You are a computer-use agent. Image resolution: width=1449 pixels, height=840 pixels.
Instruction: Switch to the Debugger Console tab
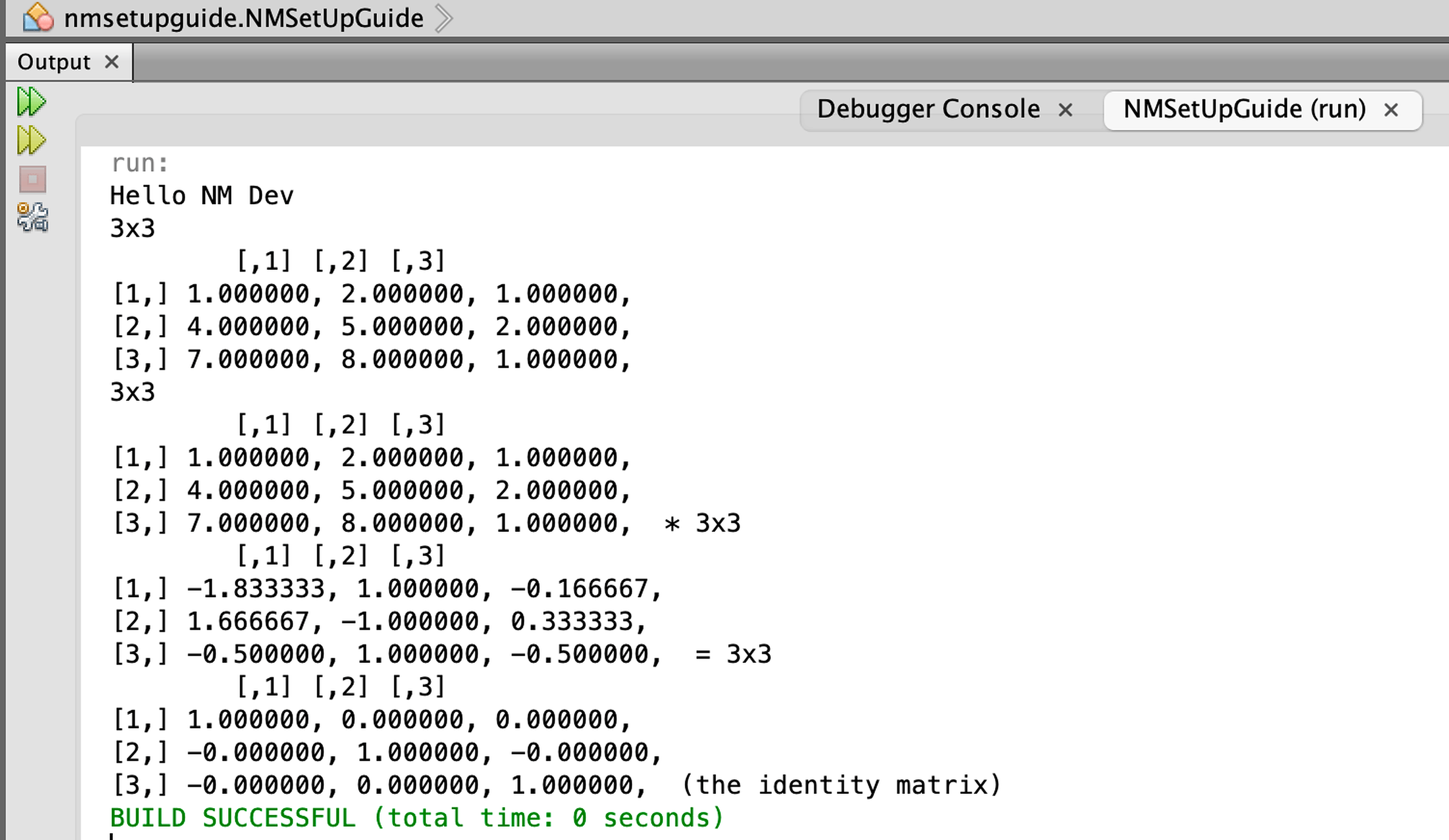click(x=928, y=109)
